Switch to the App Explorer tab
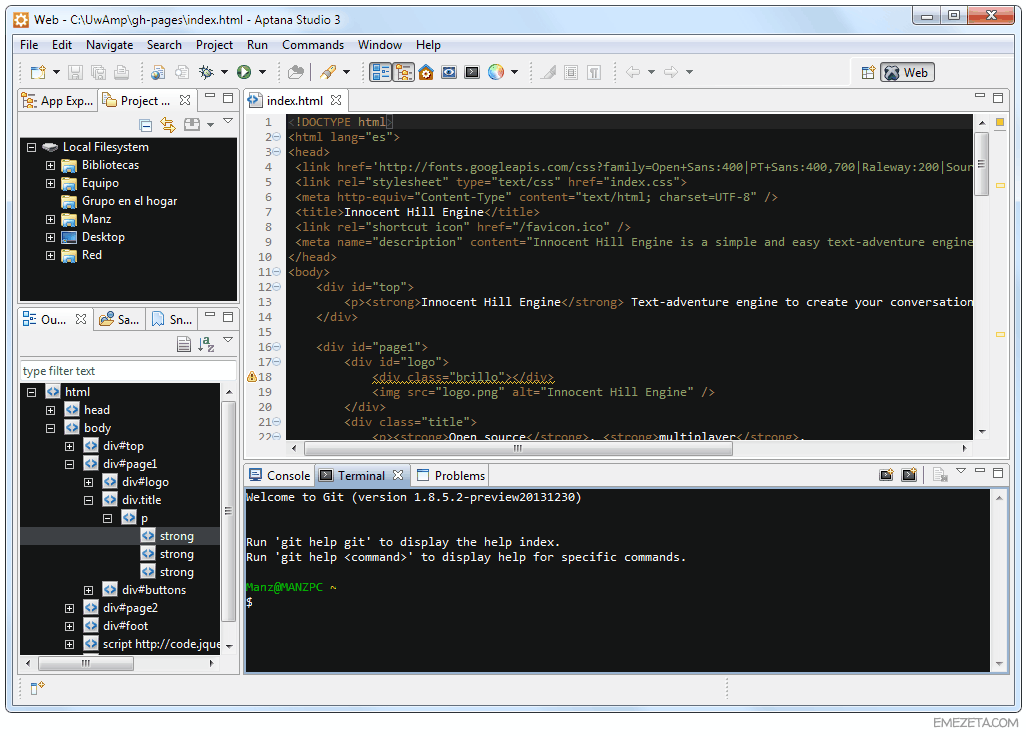This screenshot has width=1026, height=736. [58, 101]
